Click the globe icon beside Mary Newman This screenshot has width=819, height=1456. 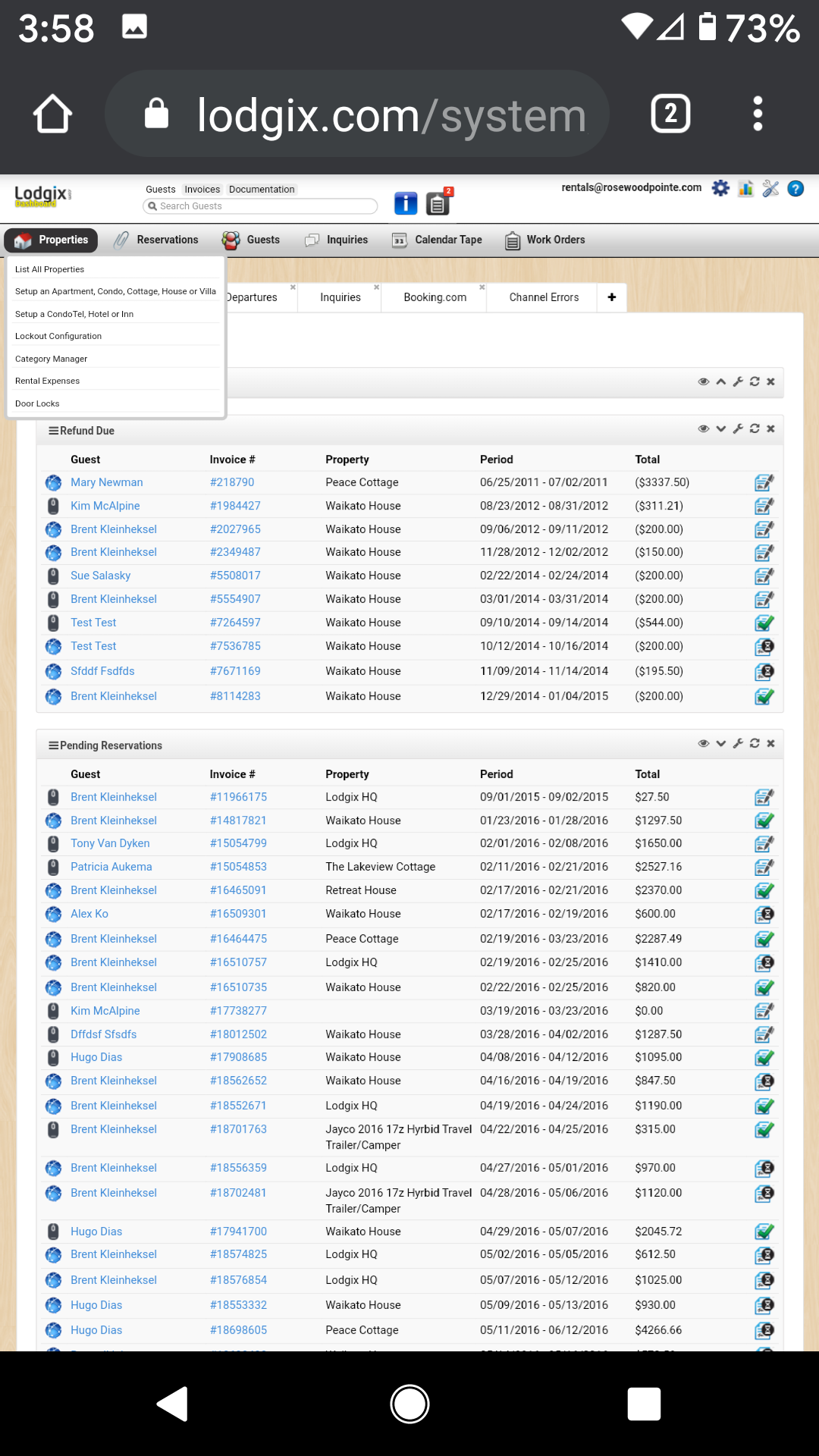[x=53, y=482]
